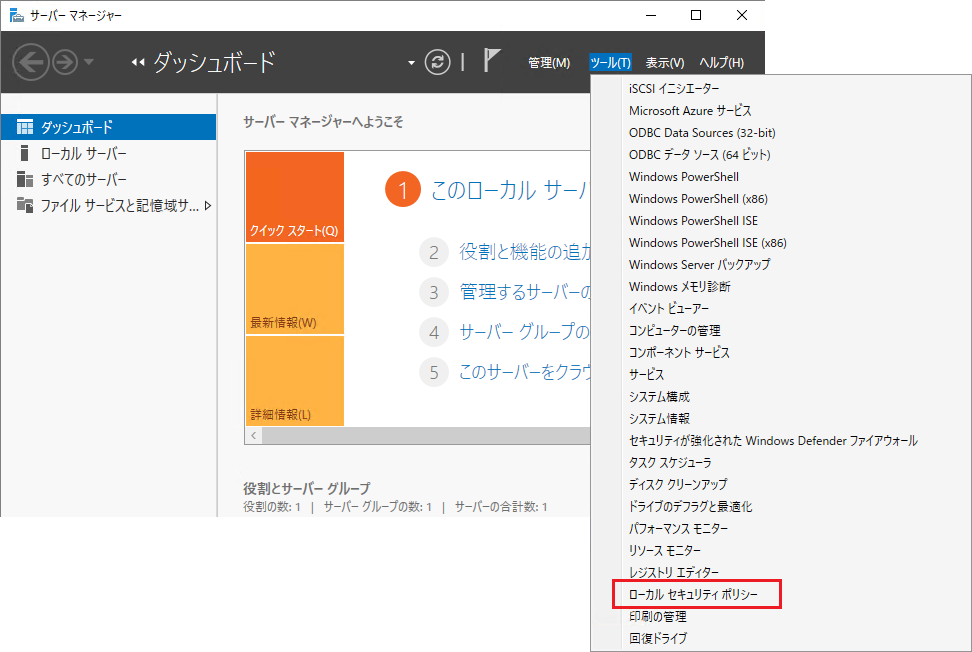The height and width of the screenshot is (652, 972).
Task: Expand the ファイル サービス submenu arrow
Action: (x=208, y=206)
